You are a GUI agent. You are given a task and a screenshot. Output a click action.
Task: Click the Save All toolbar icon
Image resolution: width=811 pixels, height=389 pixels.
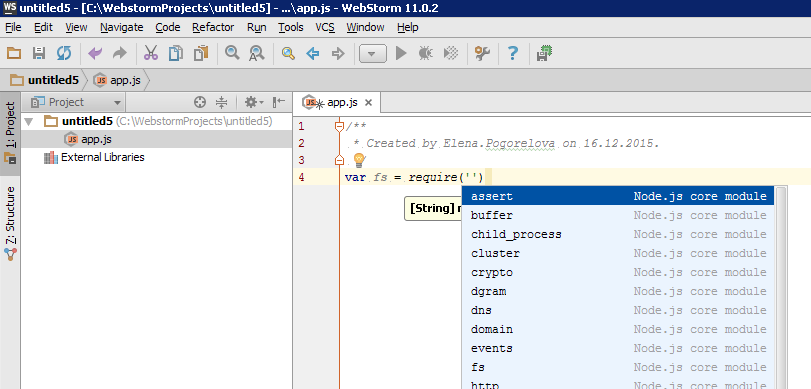click(39, 53)
